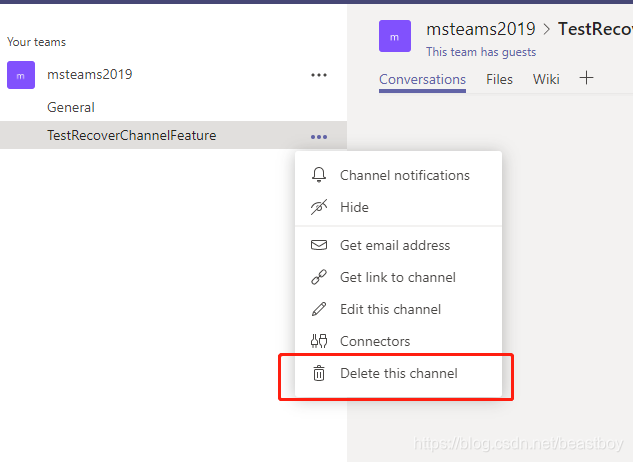633x462 pixels.
Task: Choose Get link to channel
Action: tap(398, 277)
